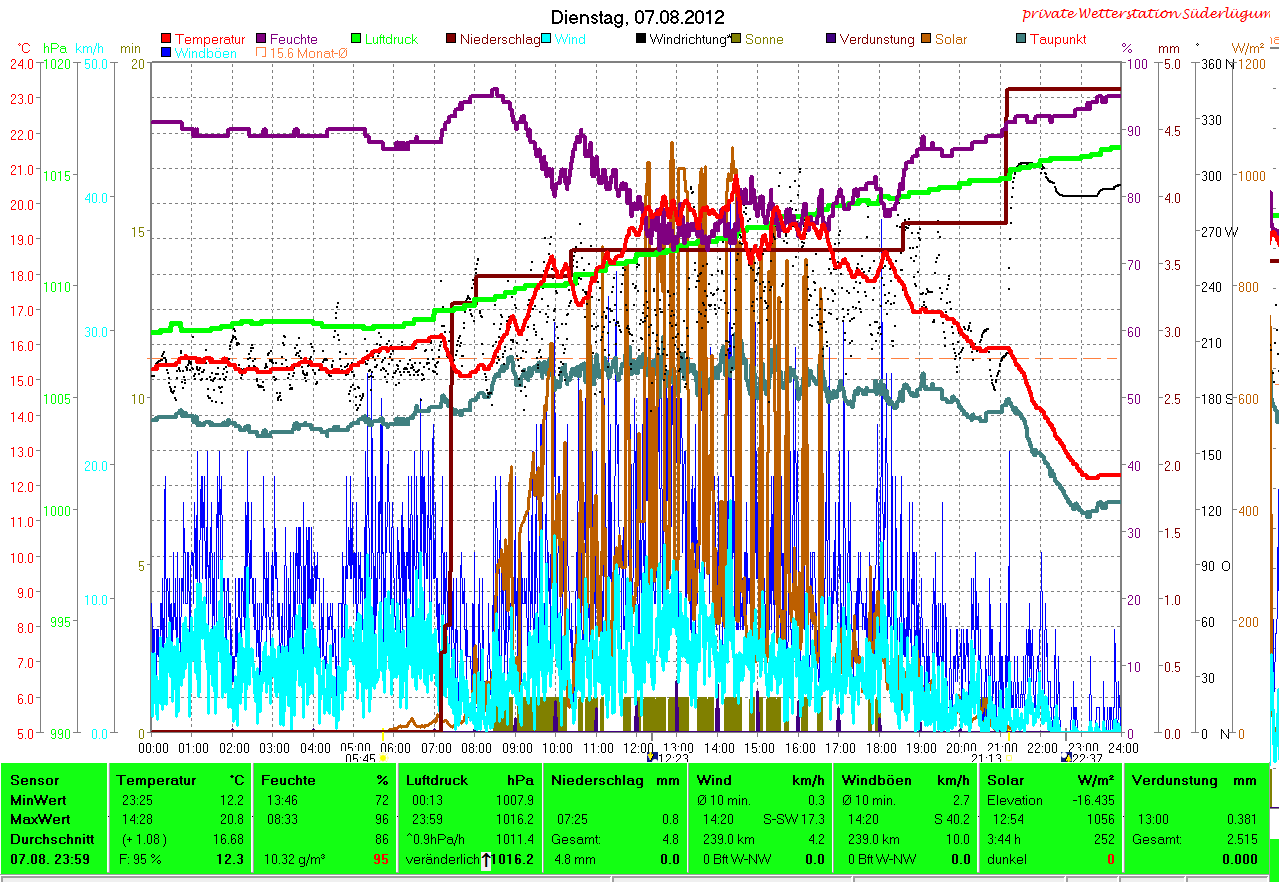Click the private Wetterstation Süderlügum title
The width and height of the screenshot is (1280, 882).
[x=1149, y=14]
